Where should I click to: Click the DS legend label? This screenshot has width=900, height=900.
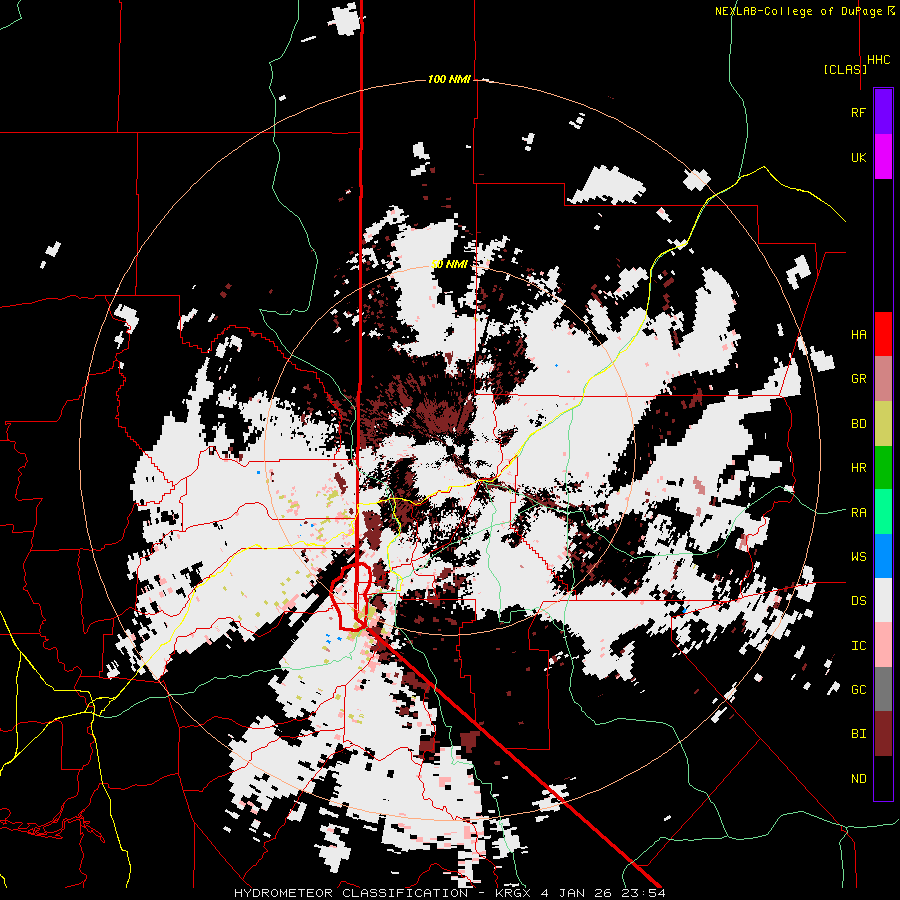click(x=858, y=601)
